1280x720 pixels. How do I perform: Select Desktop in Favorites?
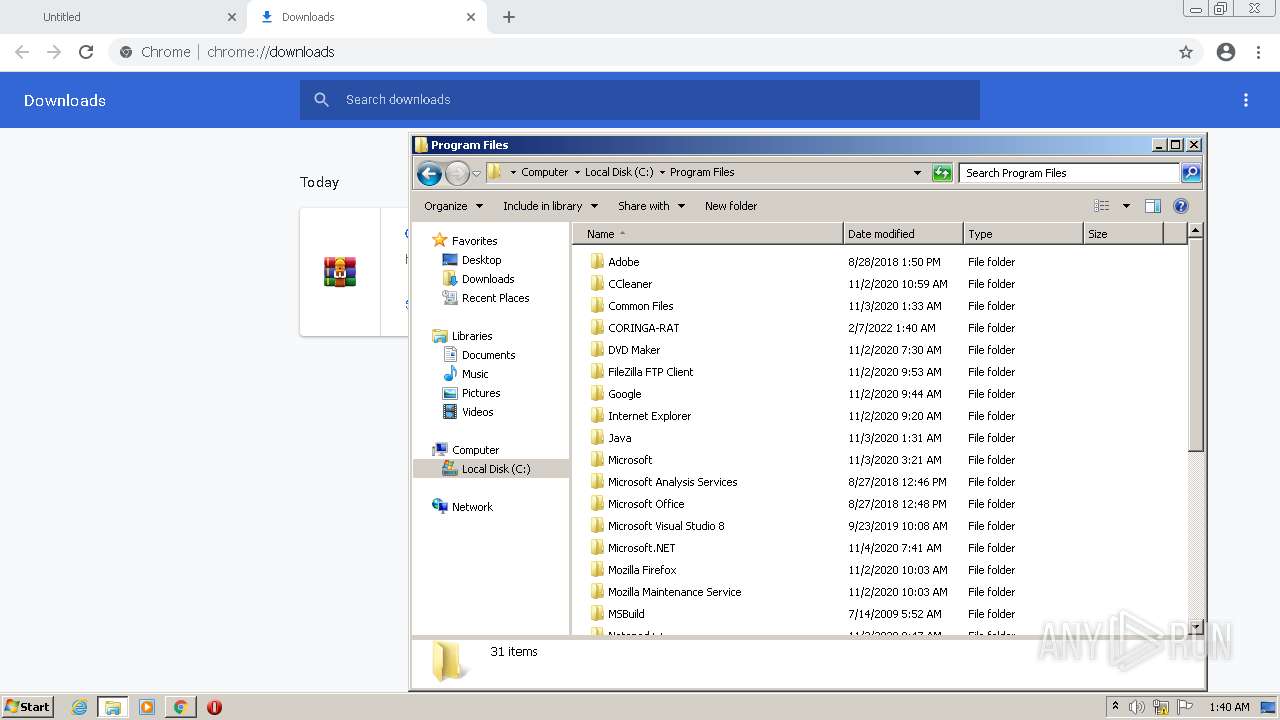click(x=481, y=260)
